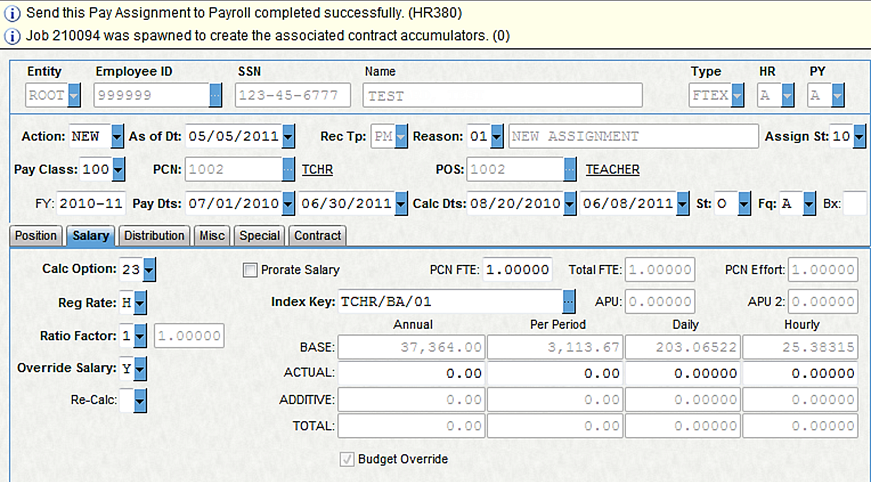
Task: Click the ACTUAL Annual salary input field
Action: click(411, 373)
